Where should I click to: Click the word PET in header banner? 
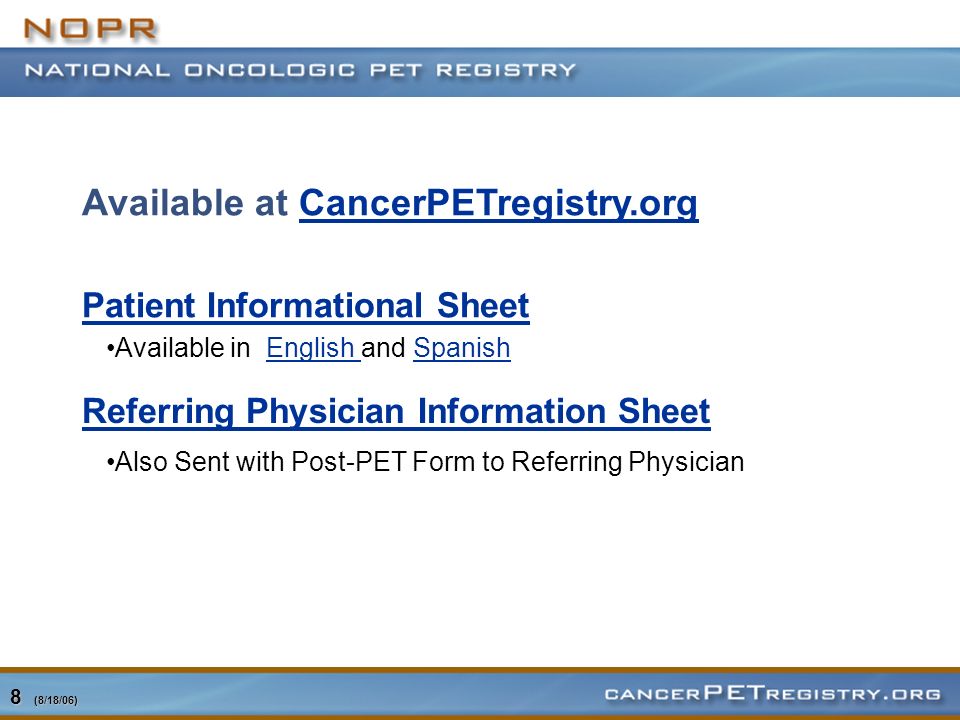(396, 70)
